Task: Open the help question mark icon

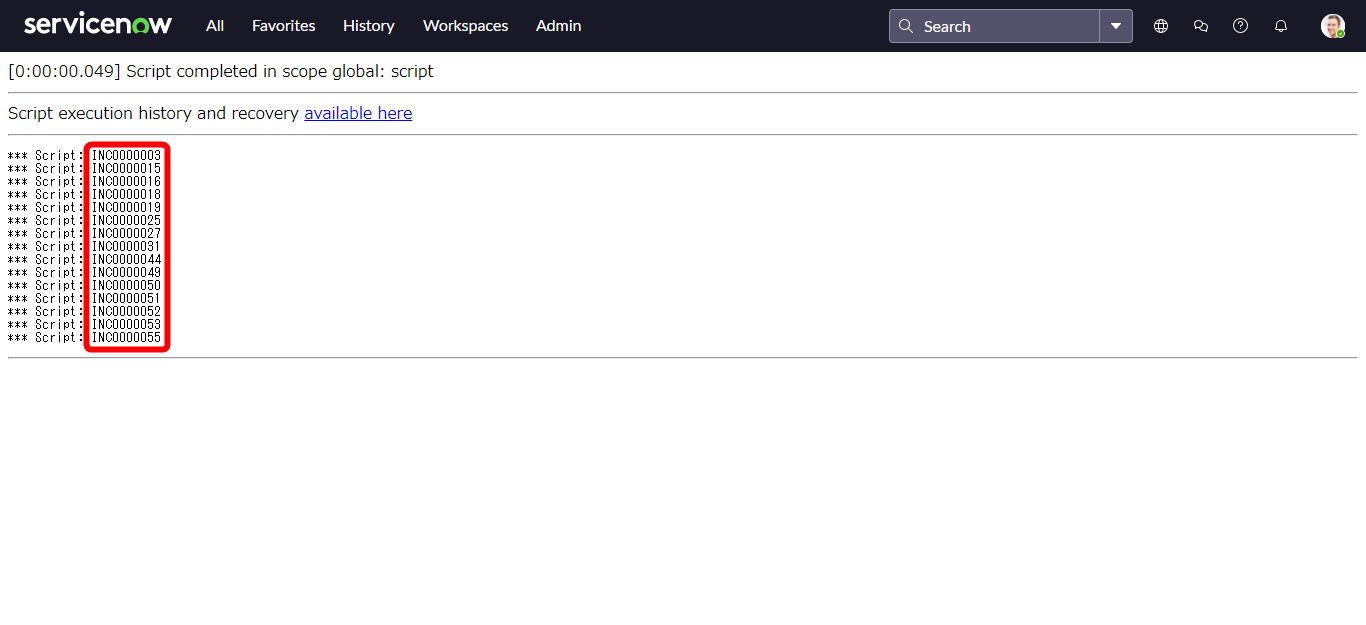Action: point(1240,26)
